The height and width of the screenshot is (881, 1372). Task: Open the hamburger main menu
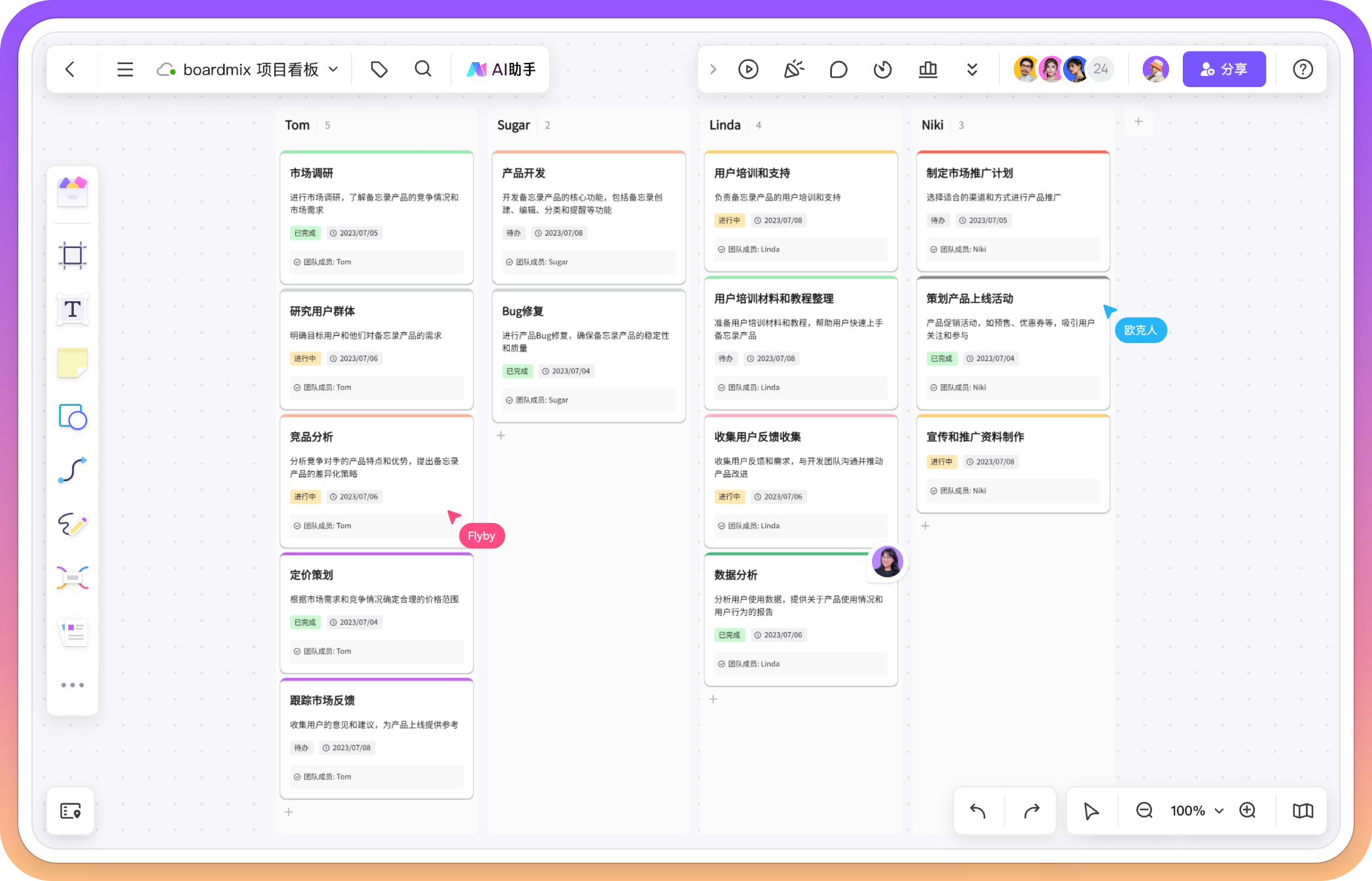coord(125,69)
